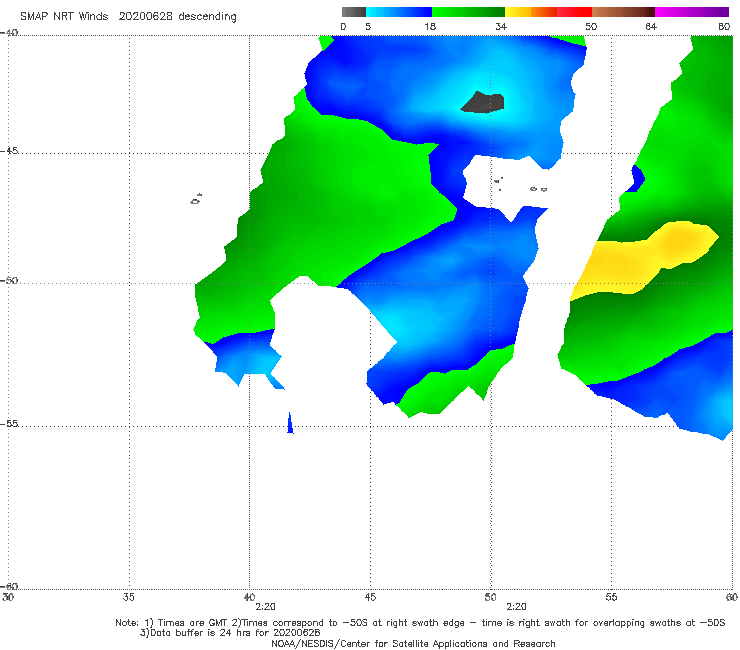Click the "45" longitude axis label
740x650 pixels.
[370, 597]
